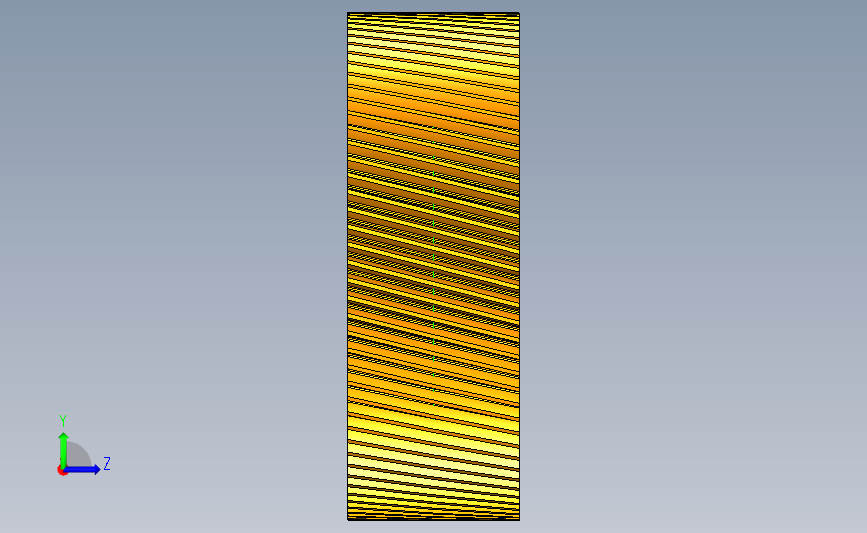This screenshot has height=533, width=867.
Task: Click the green Y axis arrow on triad
Action: click(64, 450)
